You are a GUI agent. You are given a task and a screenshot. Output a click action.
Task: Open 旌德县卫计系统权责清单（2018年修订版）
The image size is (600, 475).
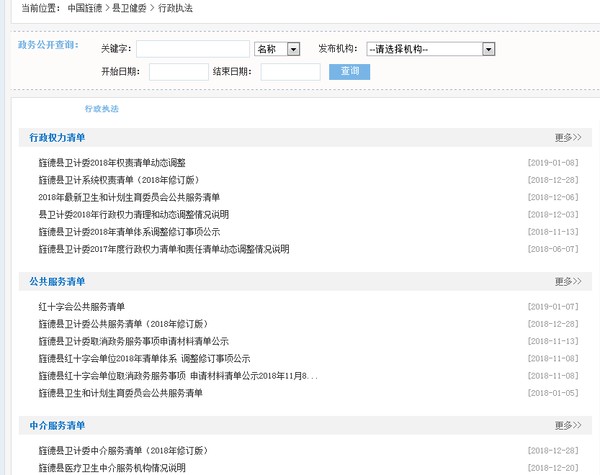(119, 180)
